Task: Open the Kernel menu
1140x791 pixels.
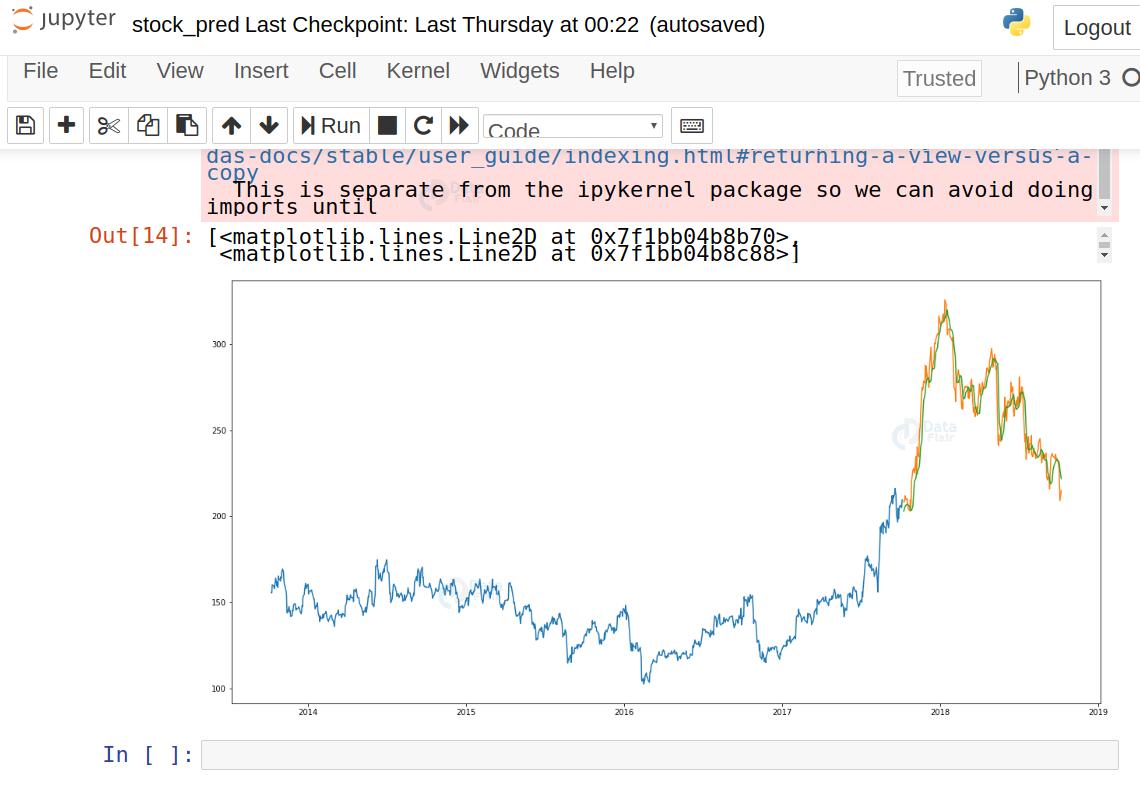Action: [418, 71]
